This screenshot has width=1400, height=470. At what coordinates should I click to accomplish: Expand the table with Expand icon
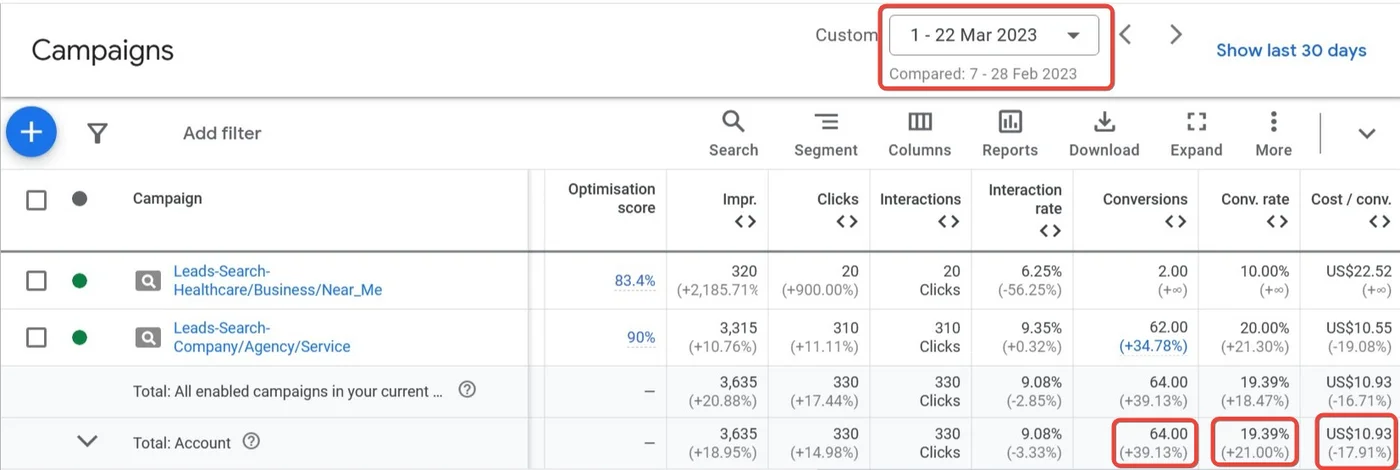point(1196,133)
